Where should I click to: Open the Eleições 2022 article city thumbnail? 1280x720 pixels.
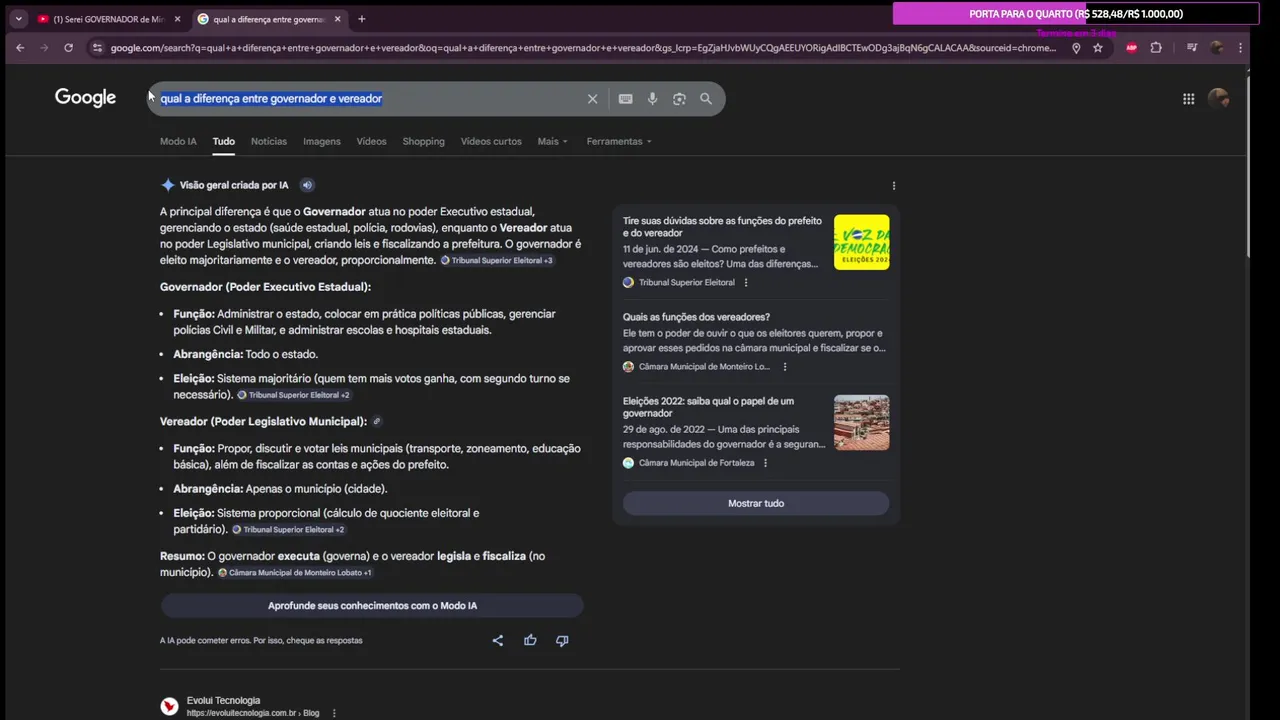[861, 422]
